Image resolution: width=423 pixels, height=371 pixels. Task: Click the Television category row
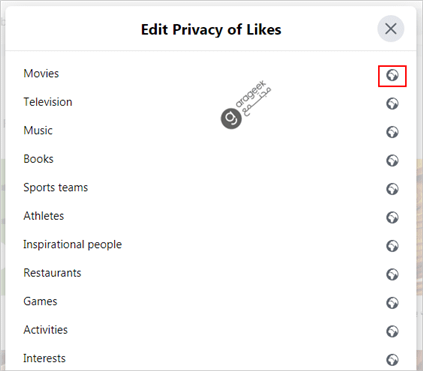pyautogui.click(x=211, y=102)
